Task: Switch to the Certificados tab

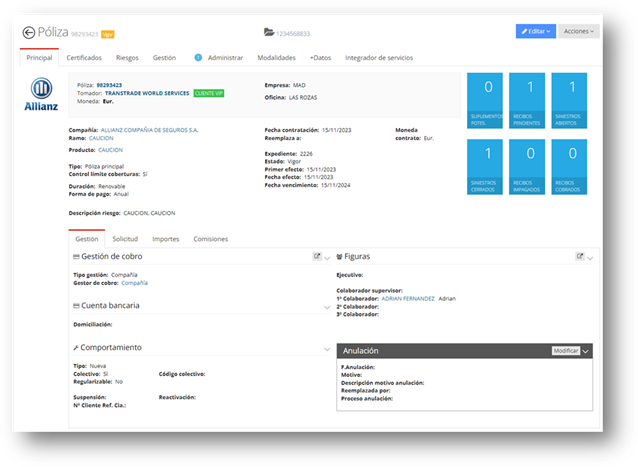Action: [84, 58]
